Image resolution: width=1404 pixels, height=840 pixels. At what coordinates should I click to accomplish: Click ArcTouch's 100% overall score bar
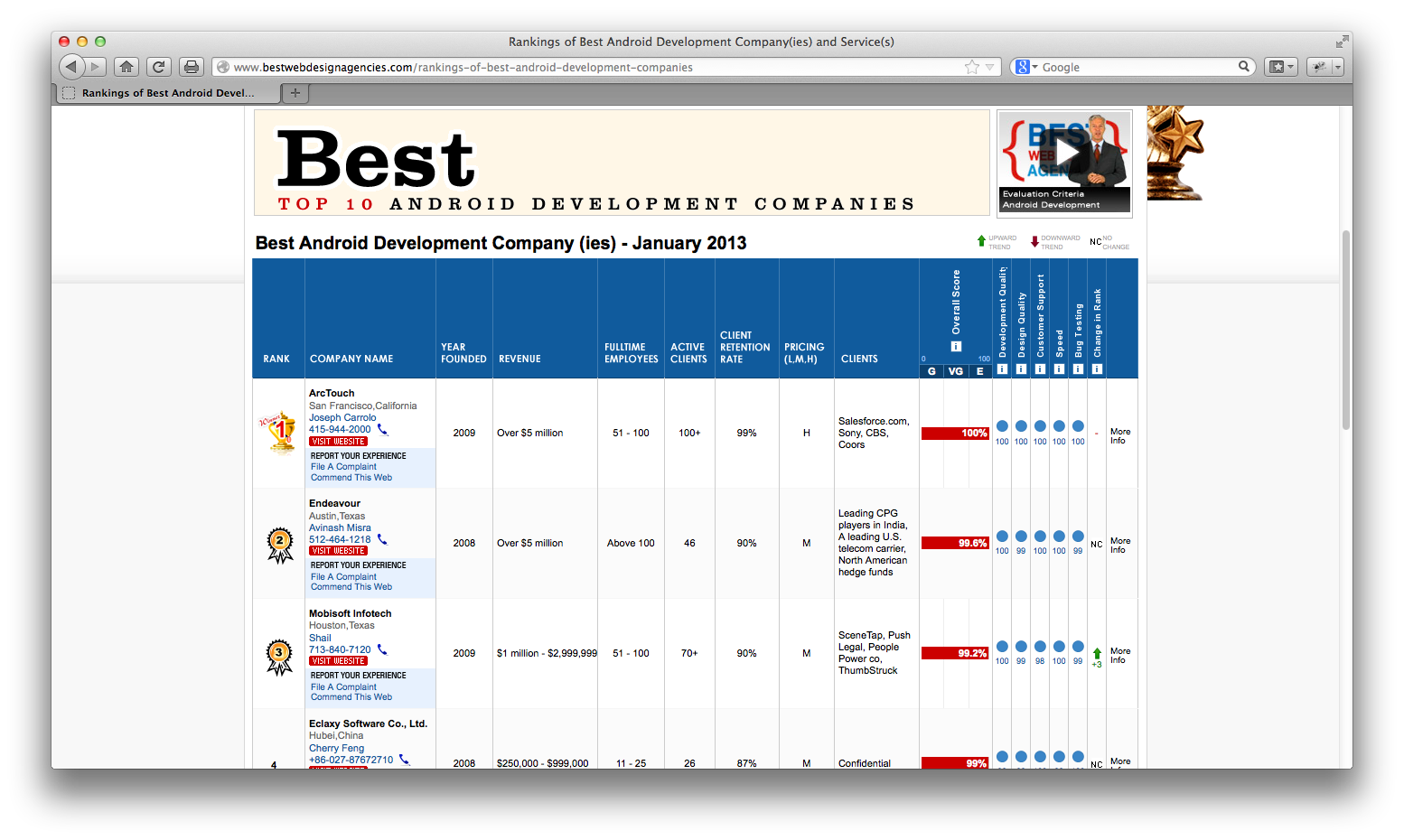955,434
